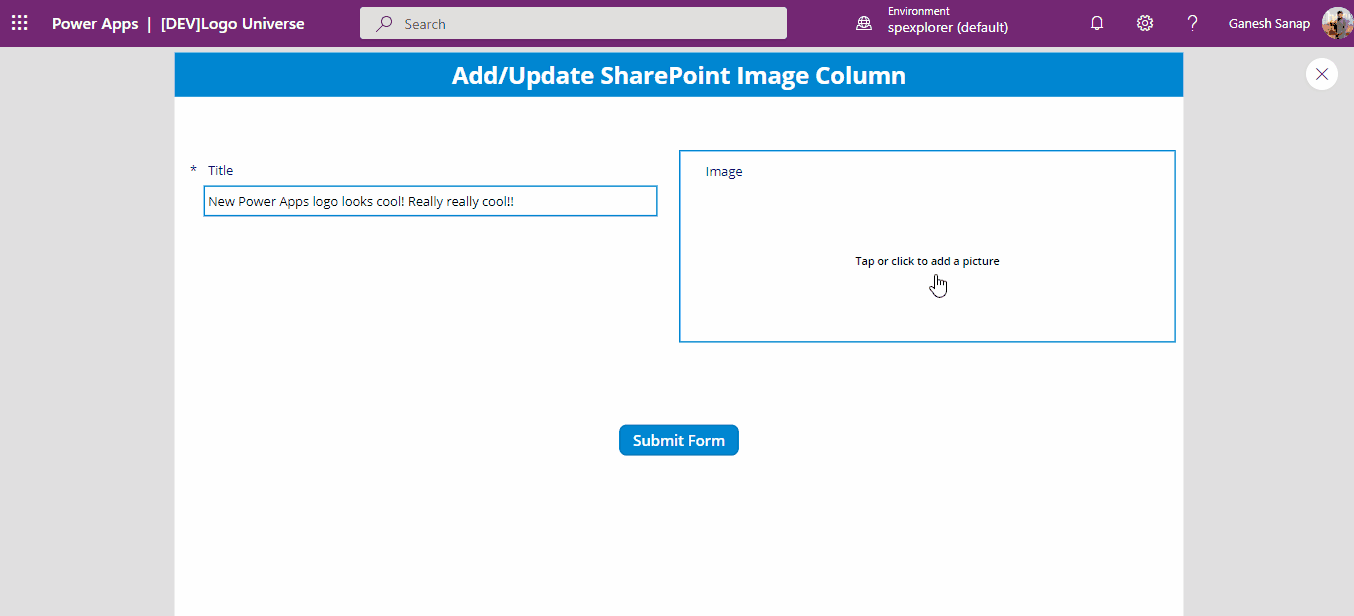Select the [DEV]Logo Universe app title
The image size is (1354, 616).
click(x=233, y=23)
